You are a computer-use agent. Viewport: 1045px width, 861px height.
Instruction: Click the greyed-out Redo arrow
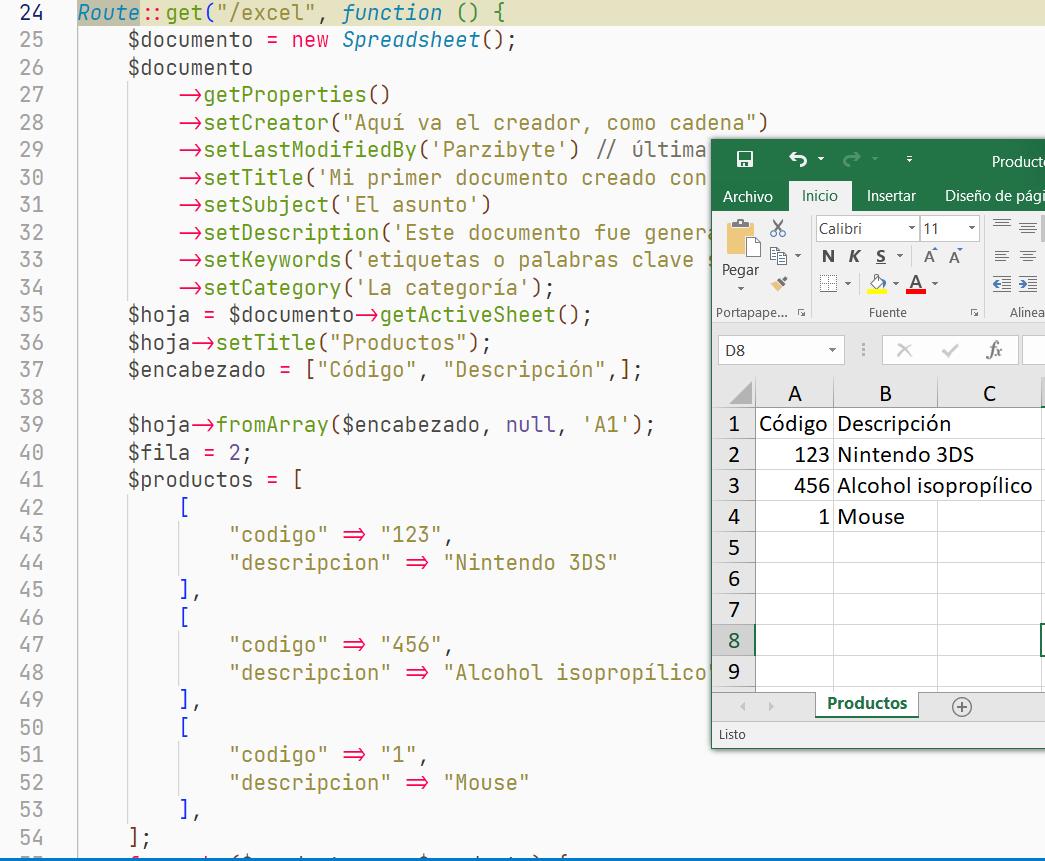[851, 159]
